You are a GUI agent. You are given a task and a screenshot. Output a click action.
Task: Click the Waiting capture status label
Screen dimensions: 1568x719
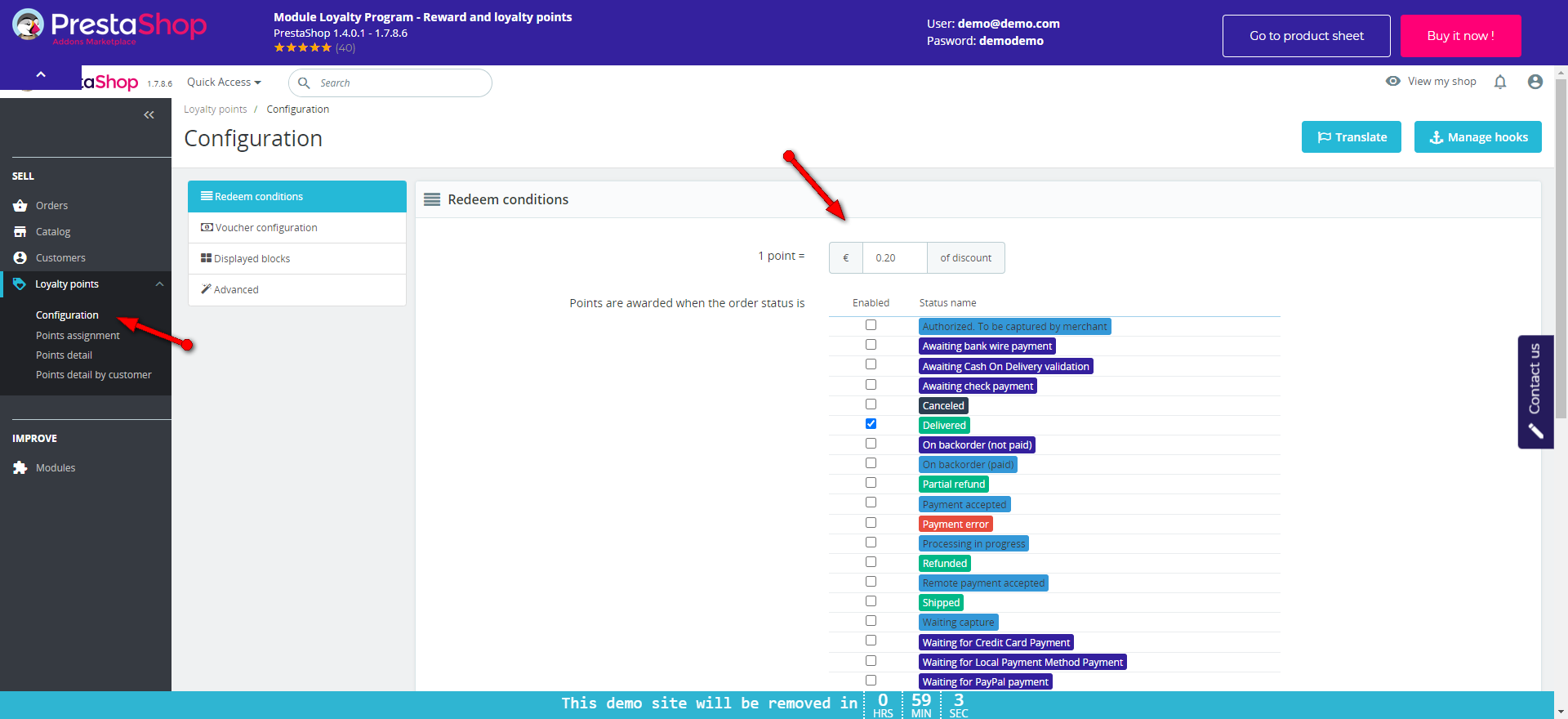tap(958, 623)
